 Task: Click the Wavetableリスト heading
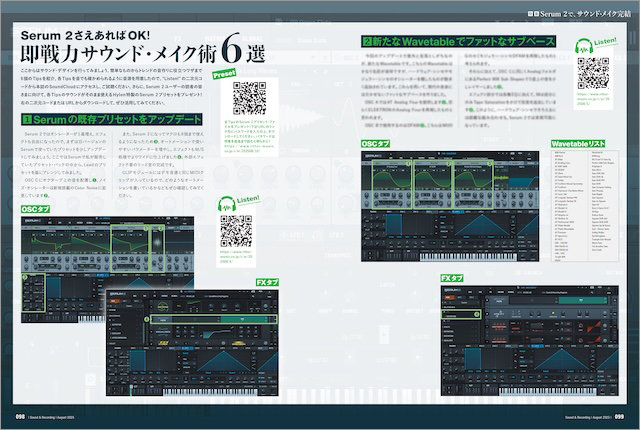point(583,146)
